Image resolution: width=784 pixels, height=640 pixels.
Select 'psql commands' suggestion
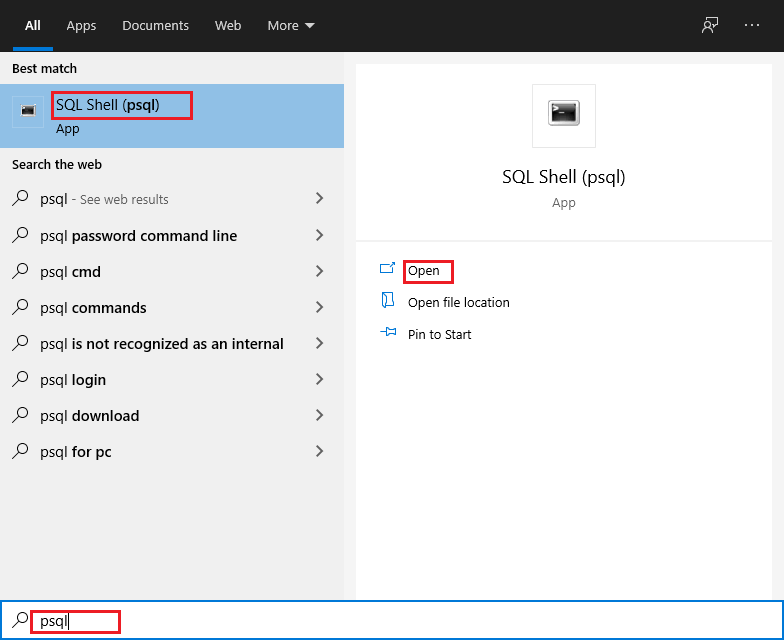pyautogui.click(x=172, y=307)
